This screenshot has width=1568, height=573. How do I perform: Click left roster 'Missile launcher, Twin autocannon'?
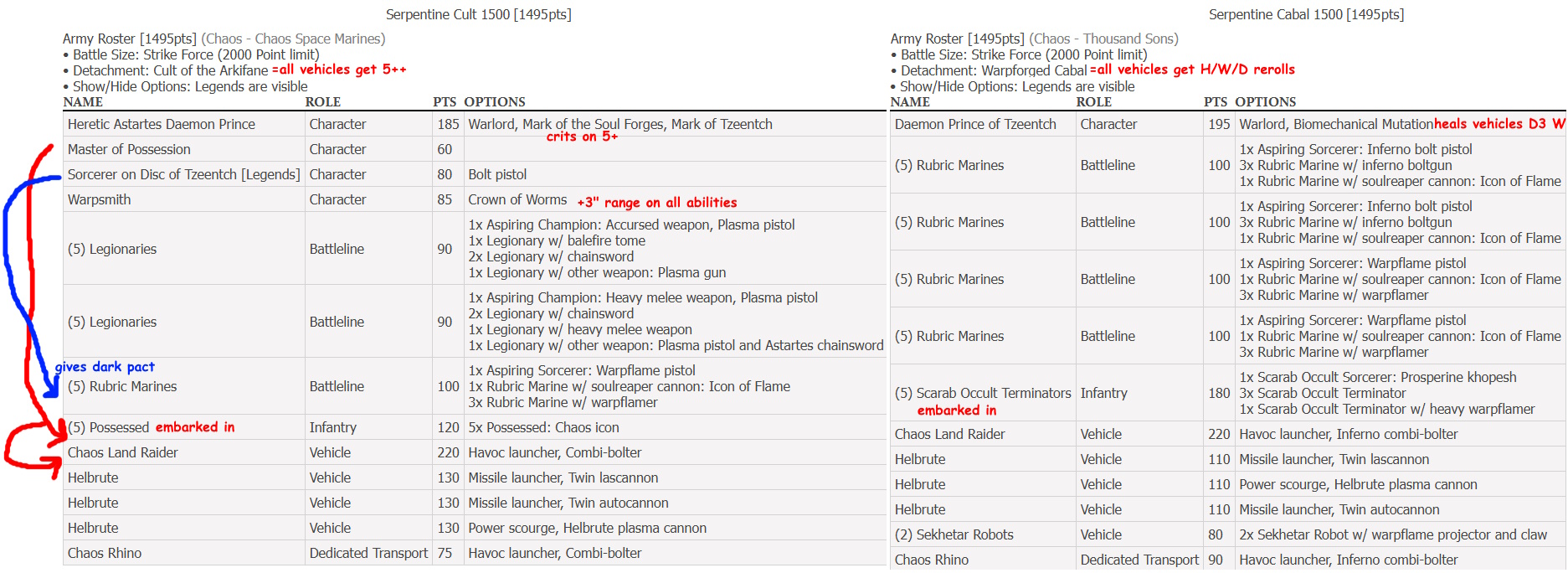[568, 503]
